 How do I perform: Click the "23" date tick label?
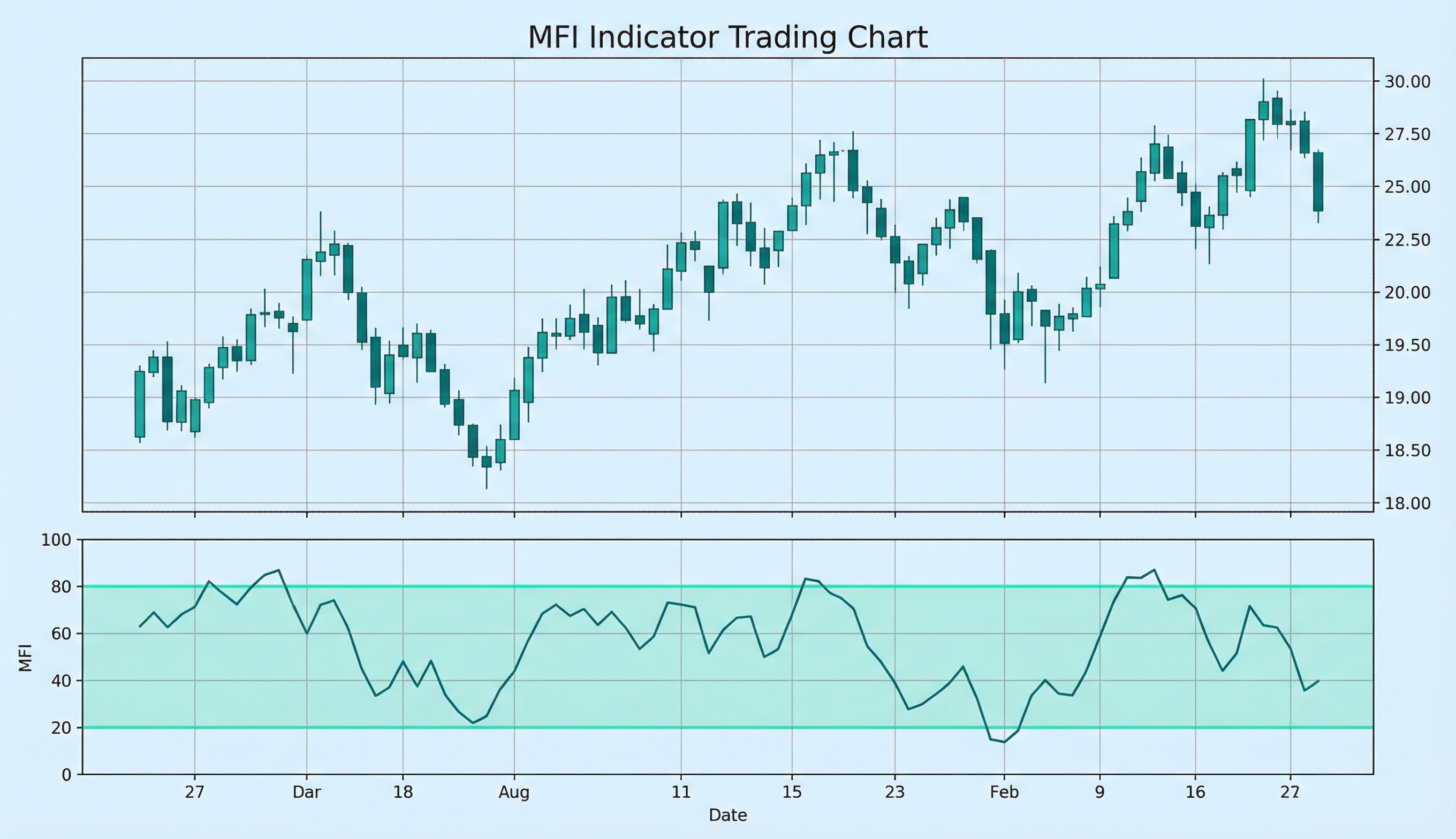[894, 792]
